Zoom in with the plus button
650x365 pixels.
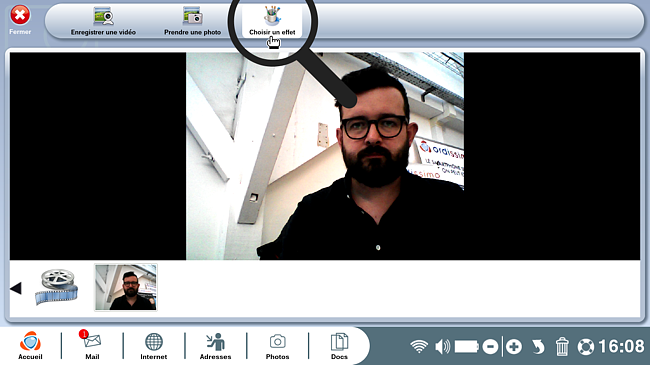pyautogui.click(x=514, y=346)
